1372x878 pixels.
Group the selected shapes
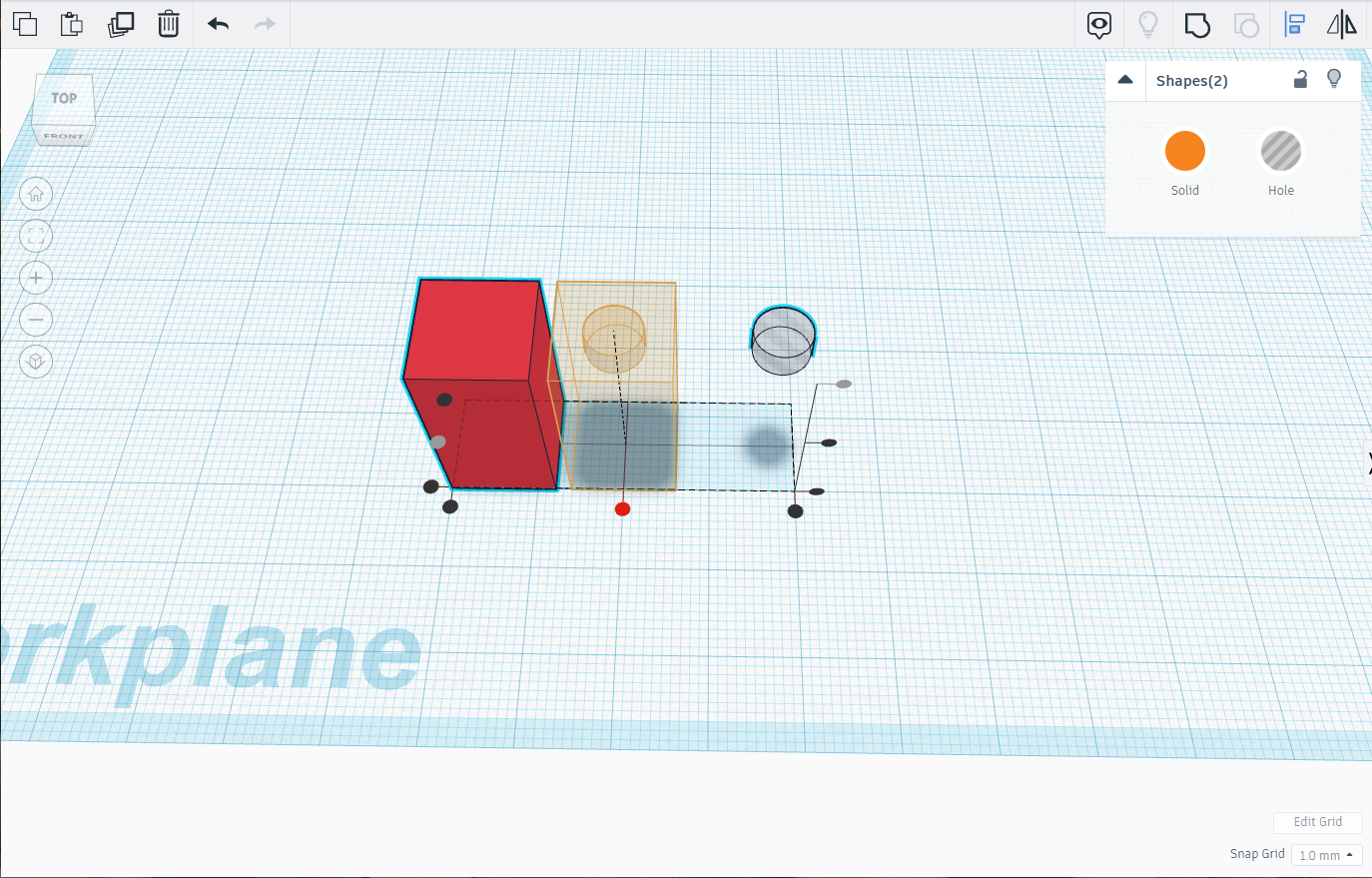pos(1197,24)
